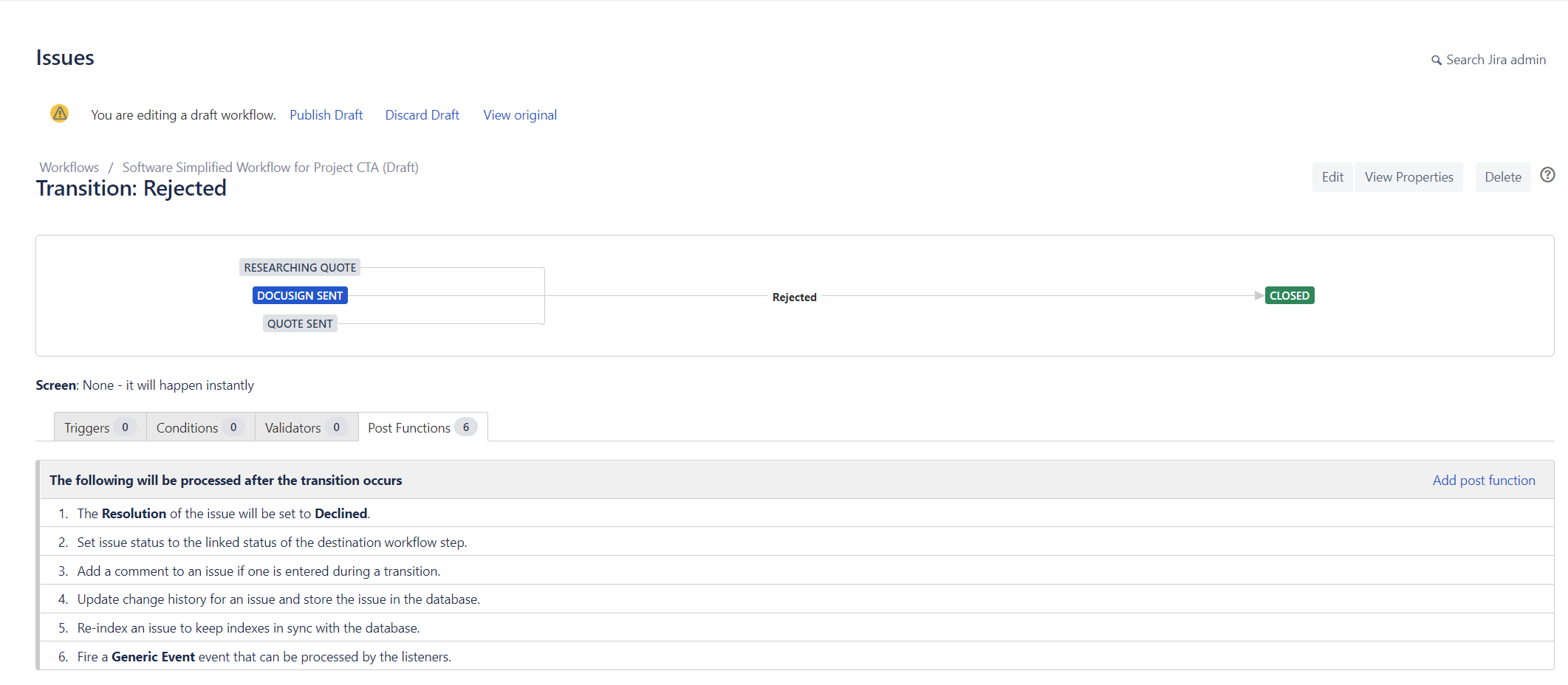Click the help question mark icon
The width and height of the screenshot is (1568, 685).
click(1547, 175)
